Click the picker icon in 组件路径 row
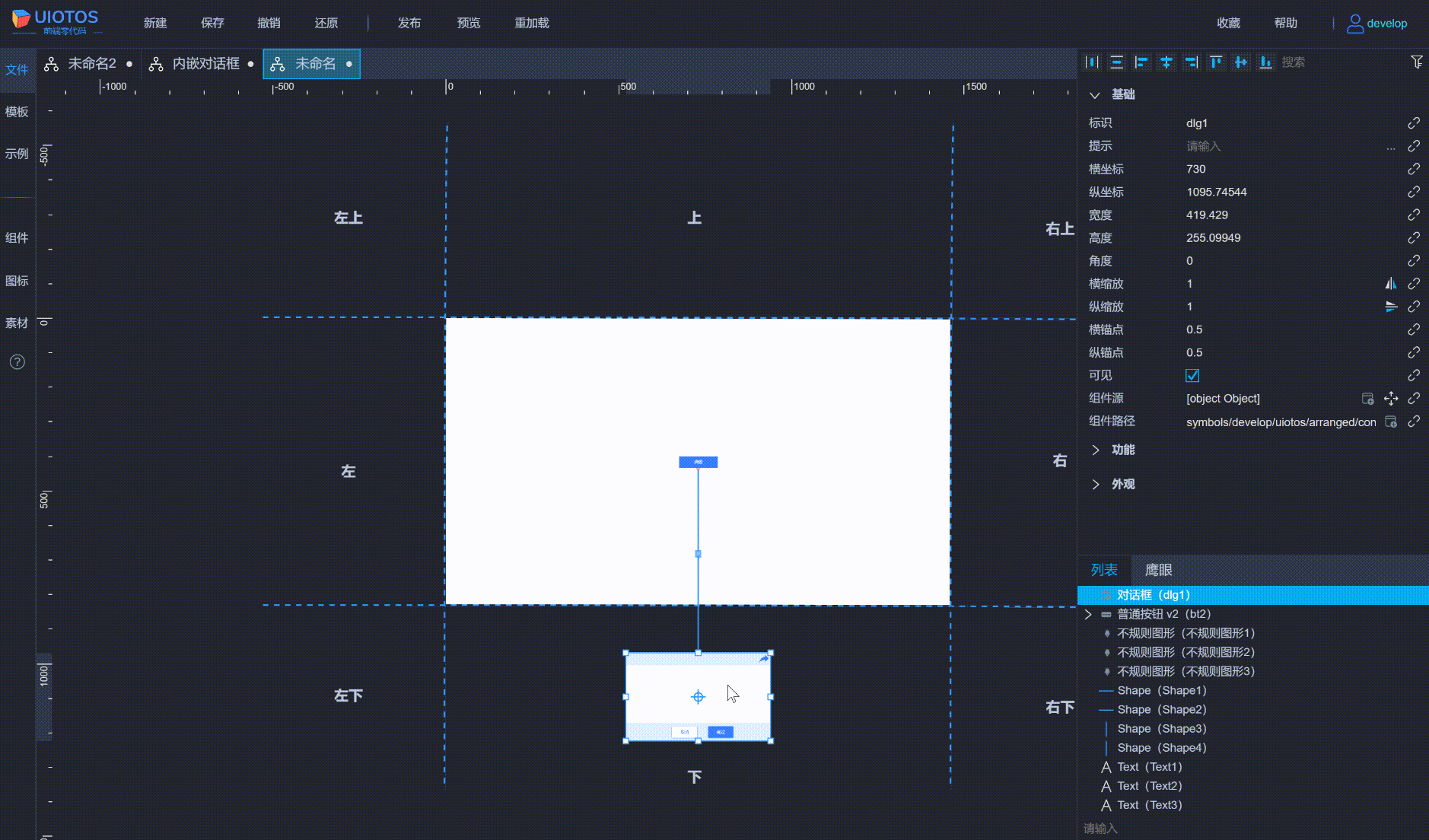The height and width of the screenshot is (840, 1429). coord(1391,422)
